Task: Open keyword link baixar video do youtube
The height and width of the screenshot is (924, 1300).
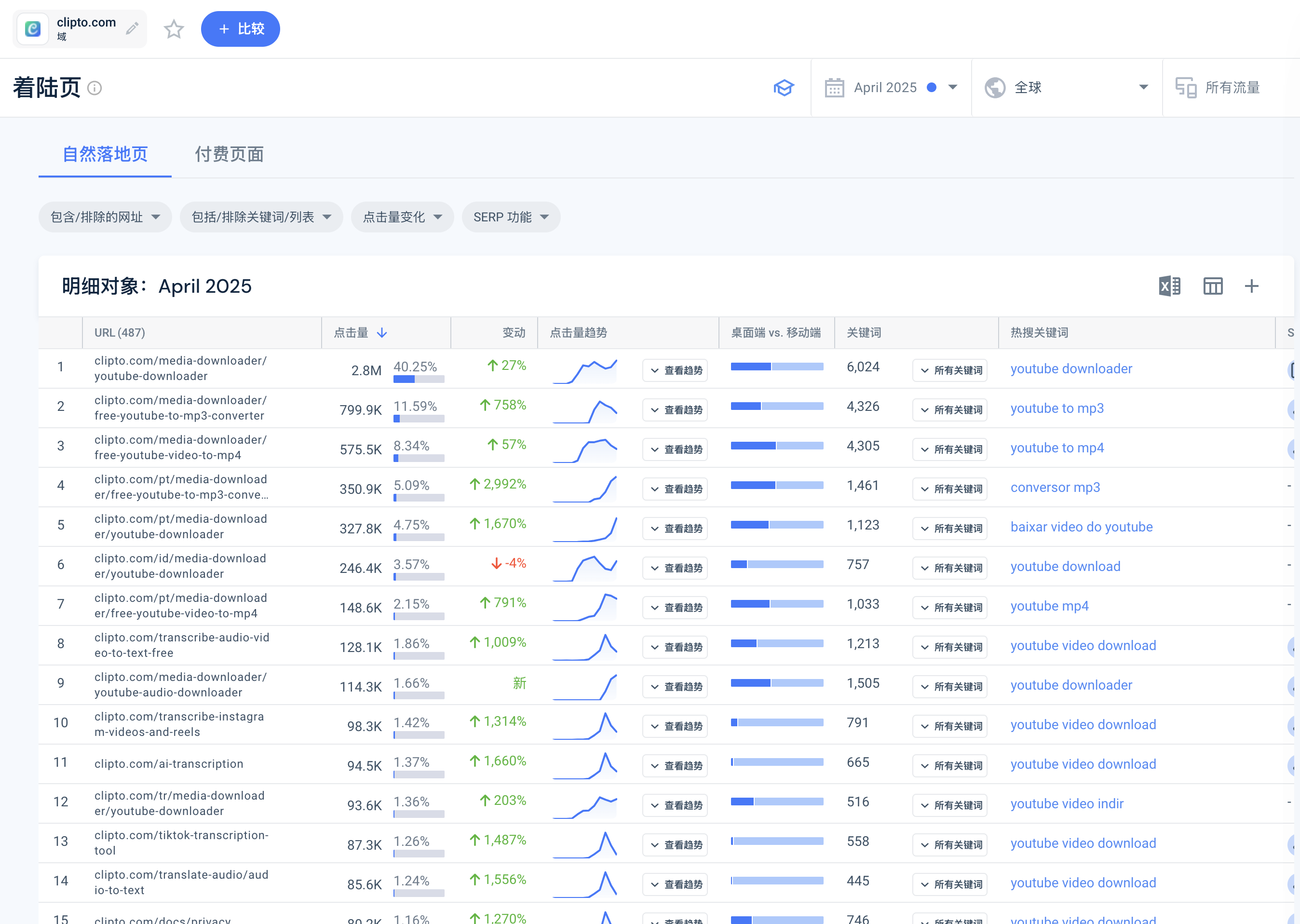Action: pyautogui.click(x=1081, y=527)
